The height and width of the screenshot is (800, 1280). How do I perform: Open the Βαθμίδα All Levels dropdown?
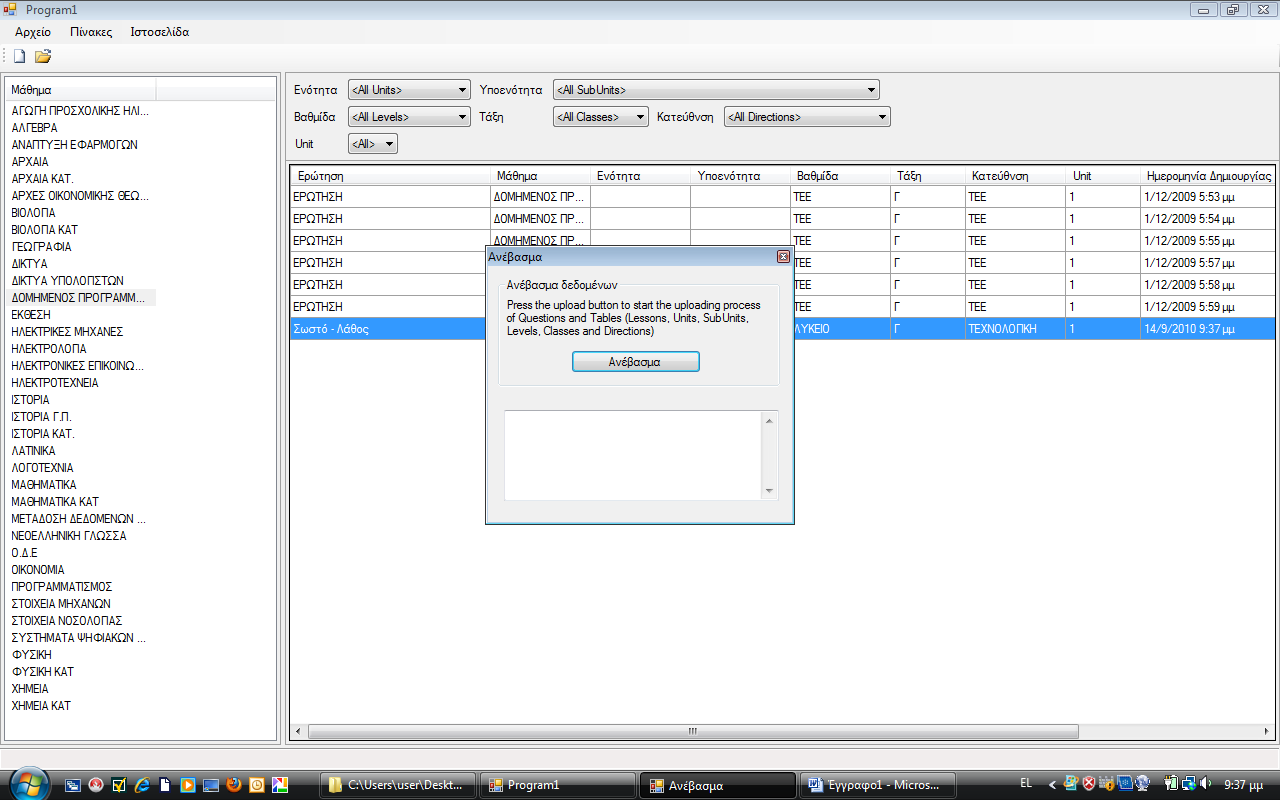408,117
